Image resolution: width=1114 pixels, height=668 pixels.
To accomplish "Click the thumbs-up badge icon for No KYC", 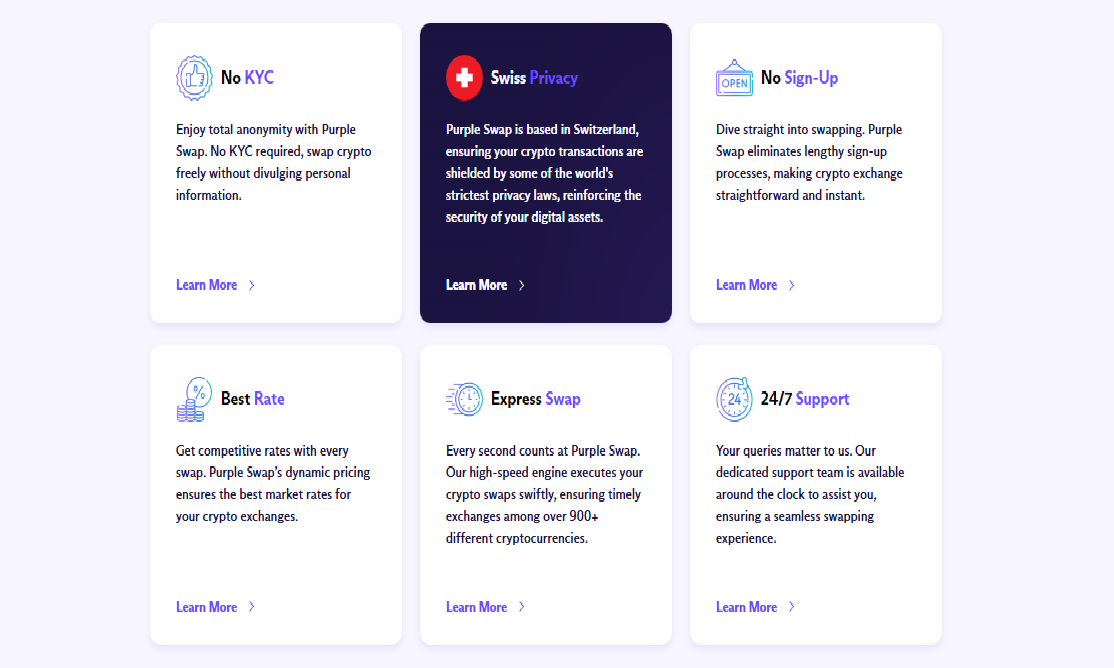I will coord(194,77).
